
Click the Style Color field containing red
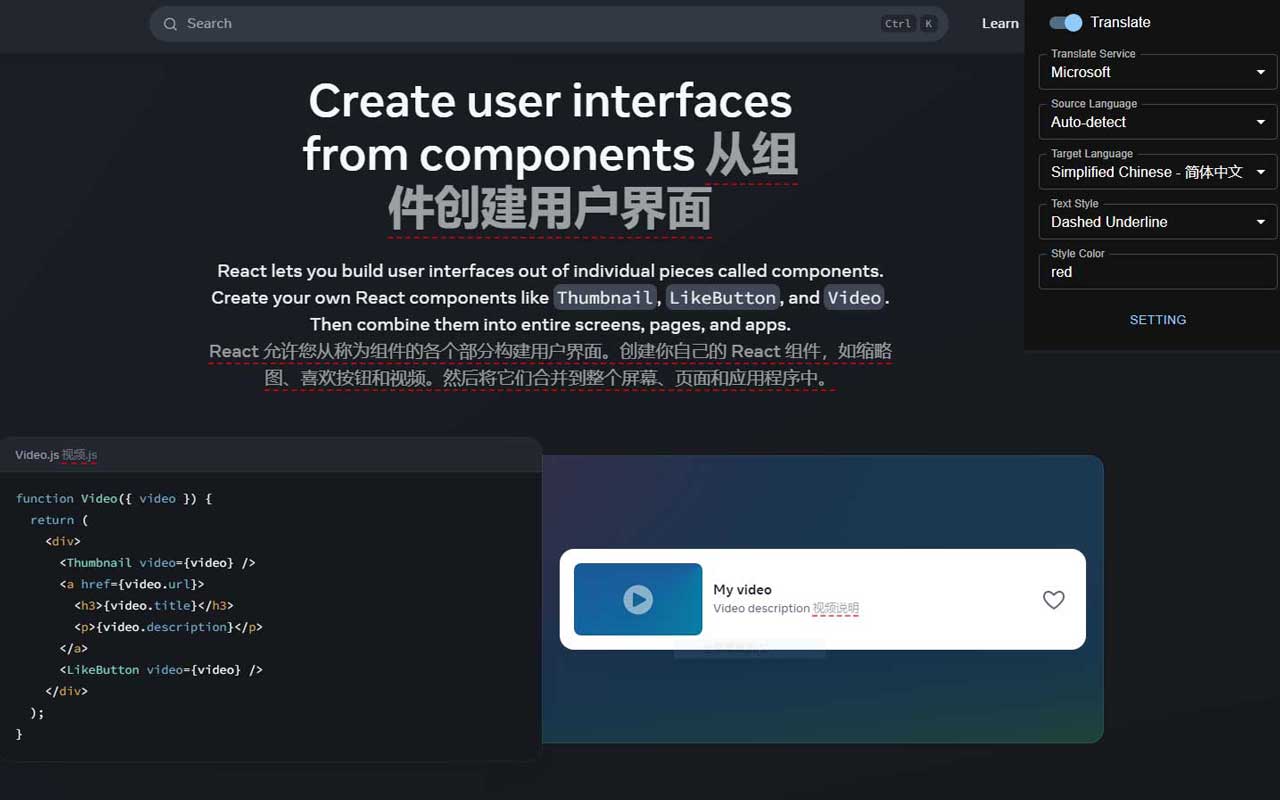coord(1157,272)
